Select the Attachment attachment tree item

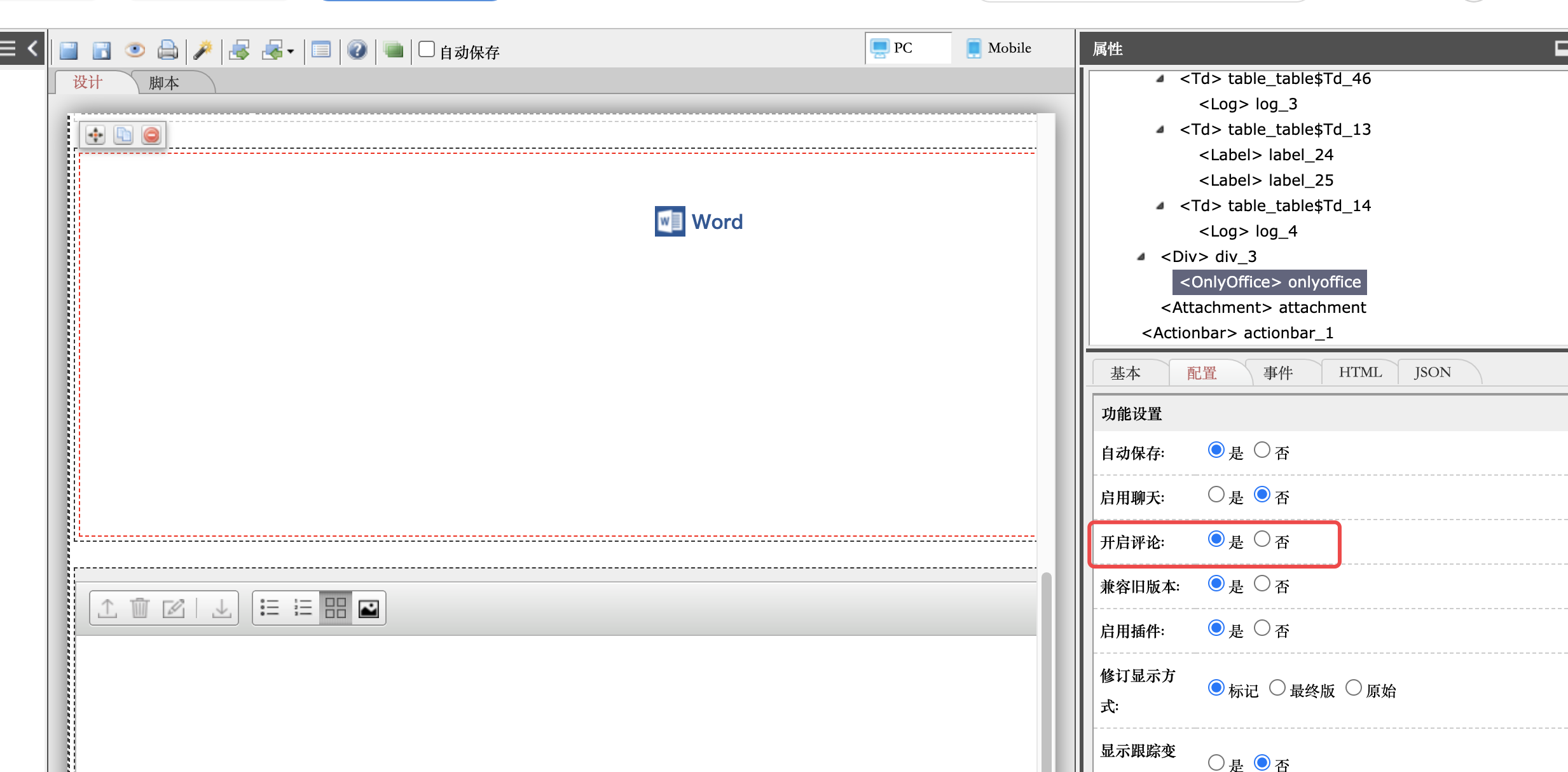(x=1263, y=308)
